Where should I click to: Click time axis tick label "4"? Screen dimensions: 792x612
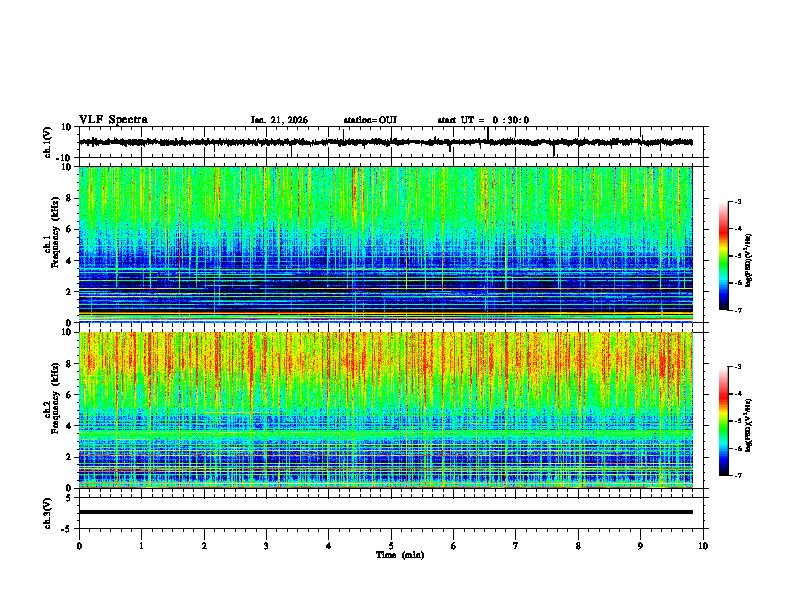coord(329,546)
